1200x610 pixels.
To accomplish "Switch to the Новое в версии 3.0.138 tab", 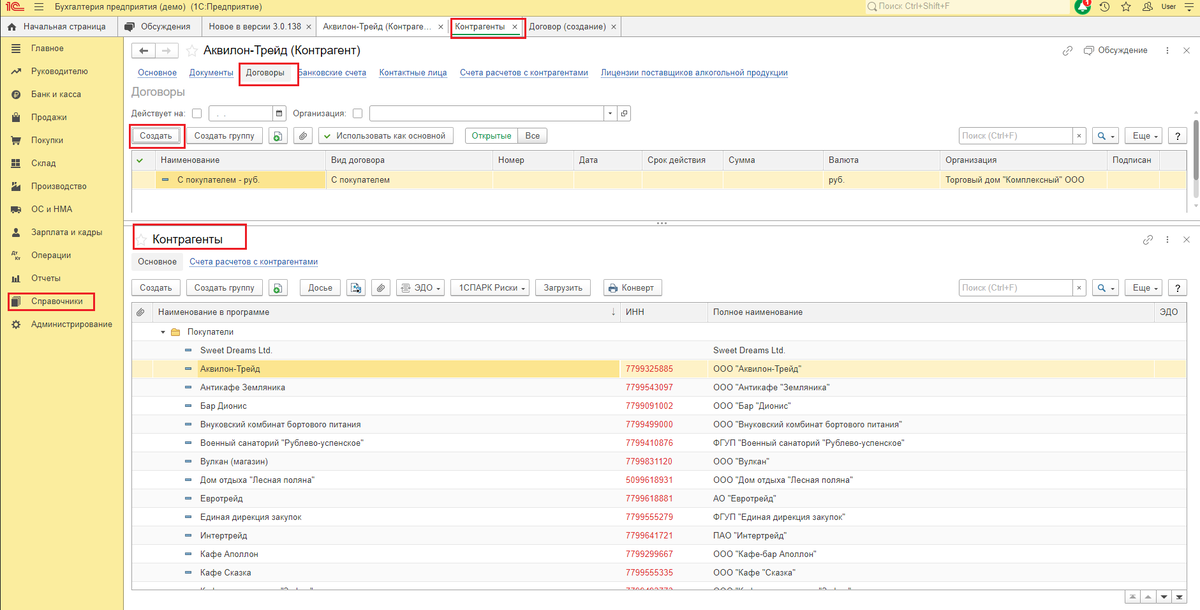I will [x=257, y=26].
